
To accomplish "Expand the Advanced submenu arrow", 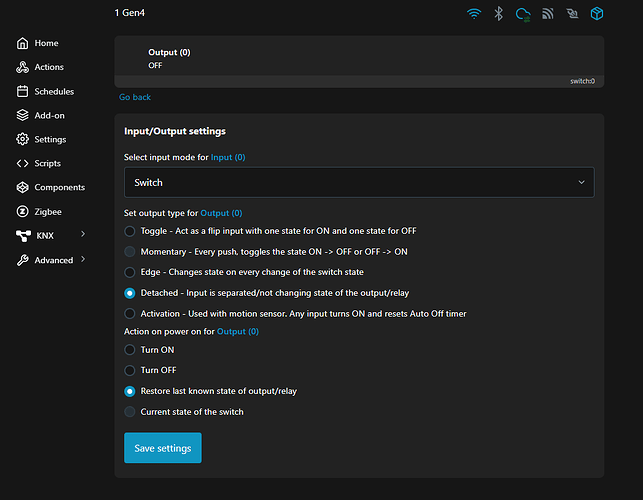I will pyautogui.click(x=83, y=259).
